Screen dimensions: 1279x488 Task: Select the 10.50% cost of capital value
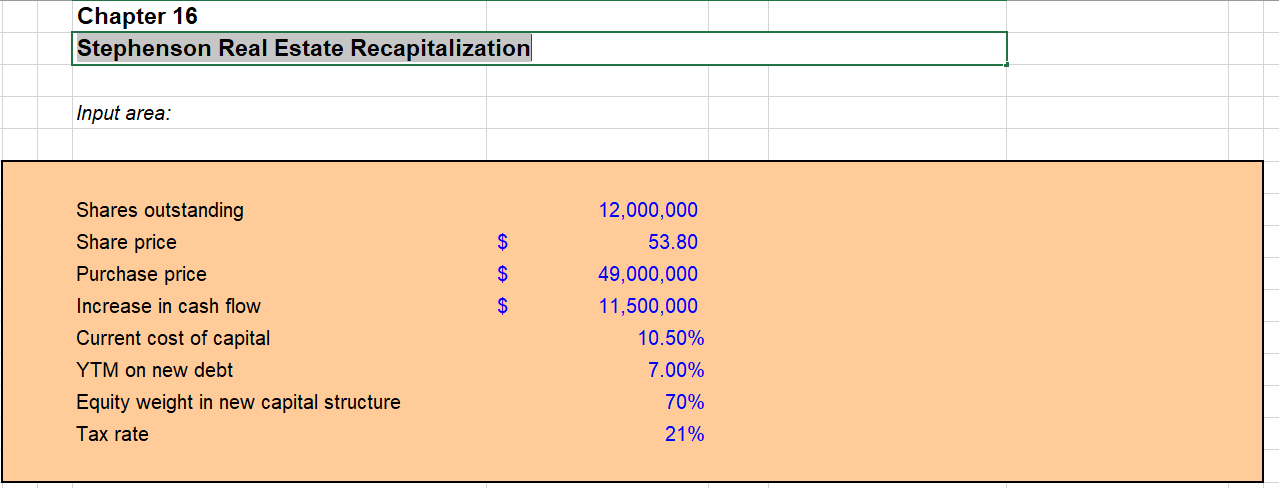click(671, 338)
